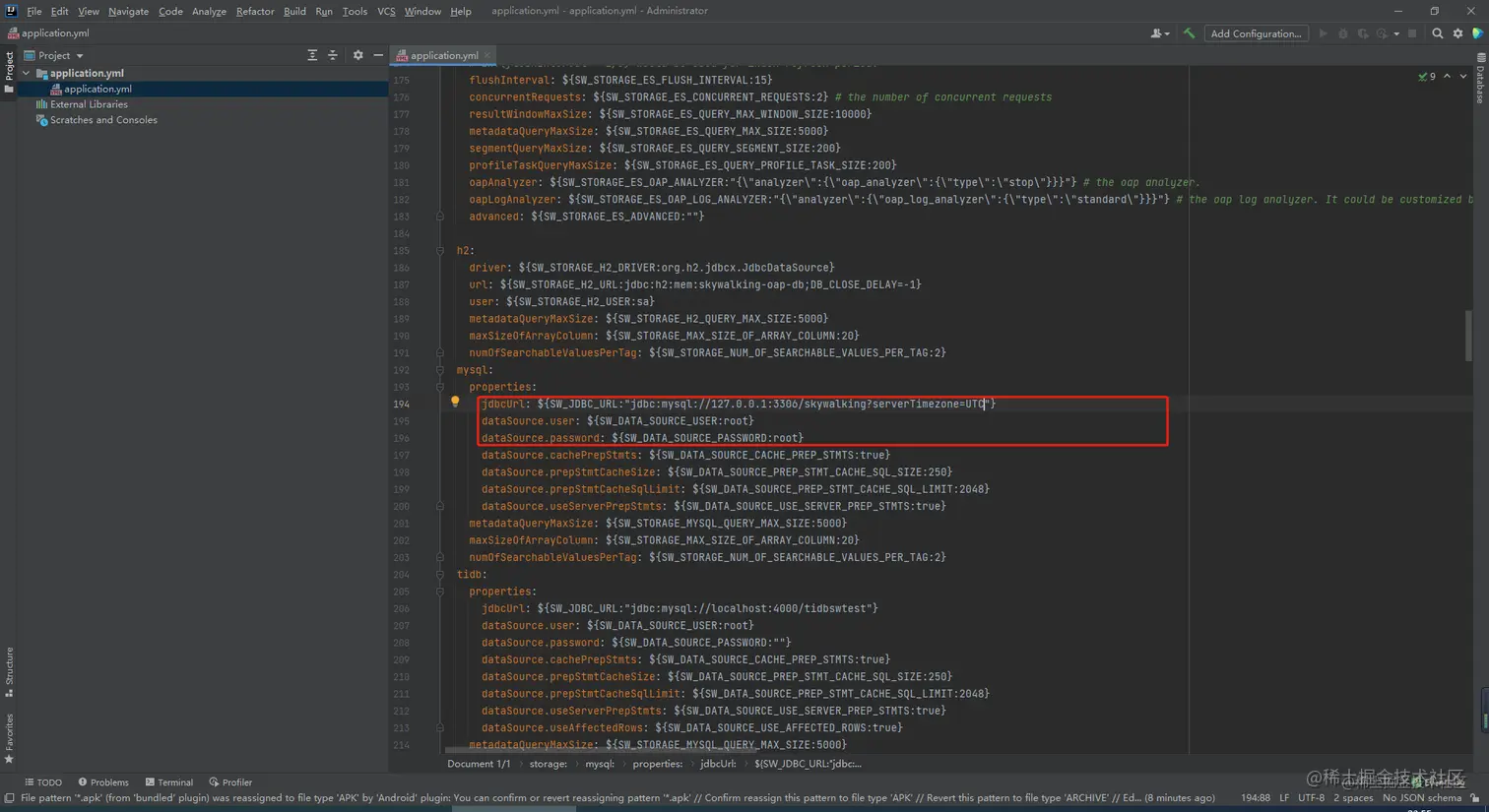Close the application.yml editor tab
The image size is (1489, 812).
(487, 55)
